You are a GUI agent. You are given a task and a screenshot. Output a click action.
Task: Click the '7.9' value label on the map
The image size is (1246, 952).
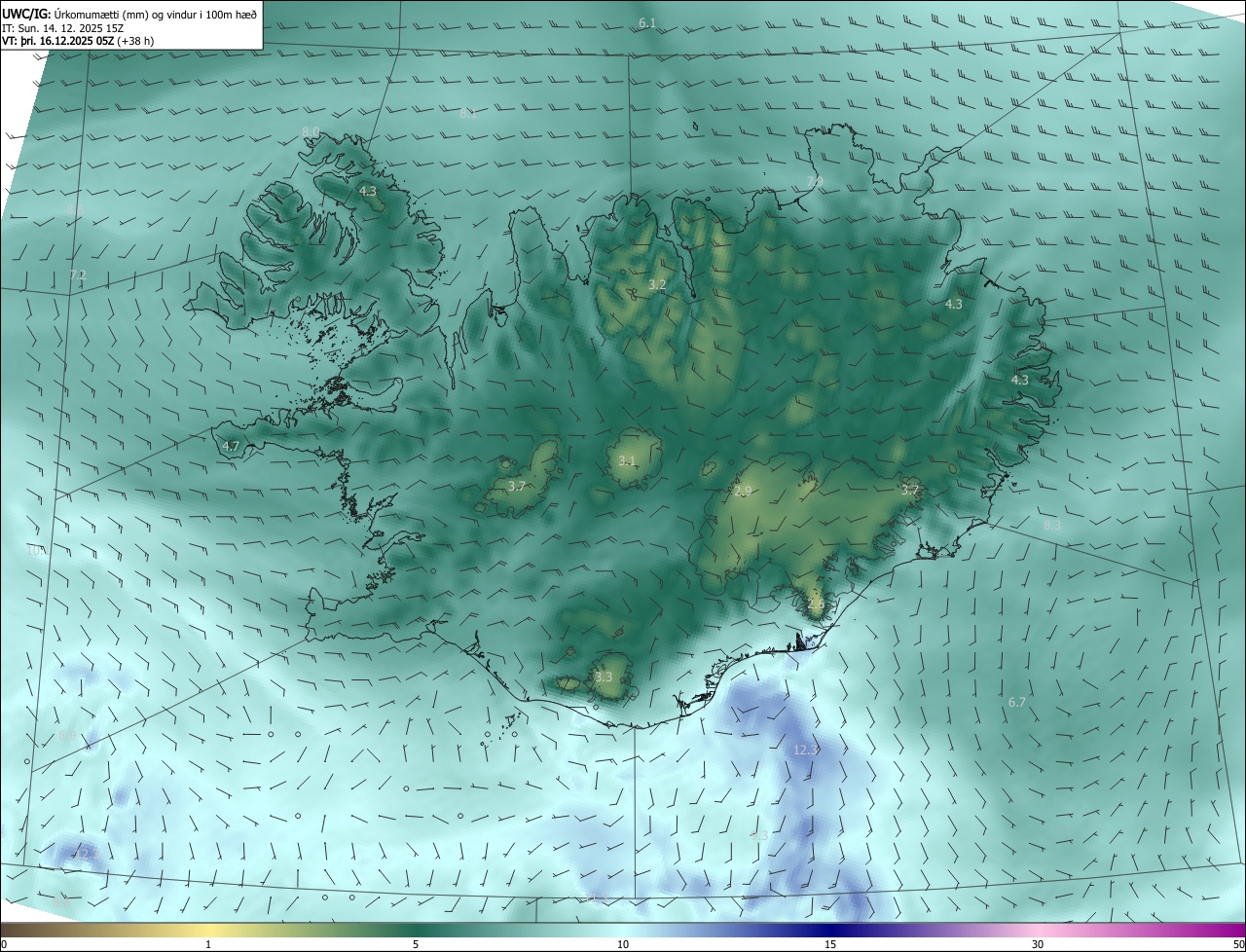tap(815, 182)
